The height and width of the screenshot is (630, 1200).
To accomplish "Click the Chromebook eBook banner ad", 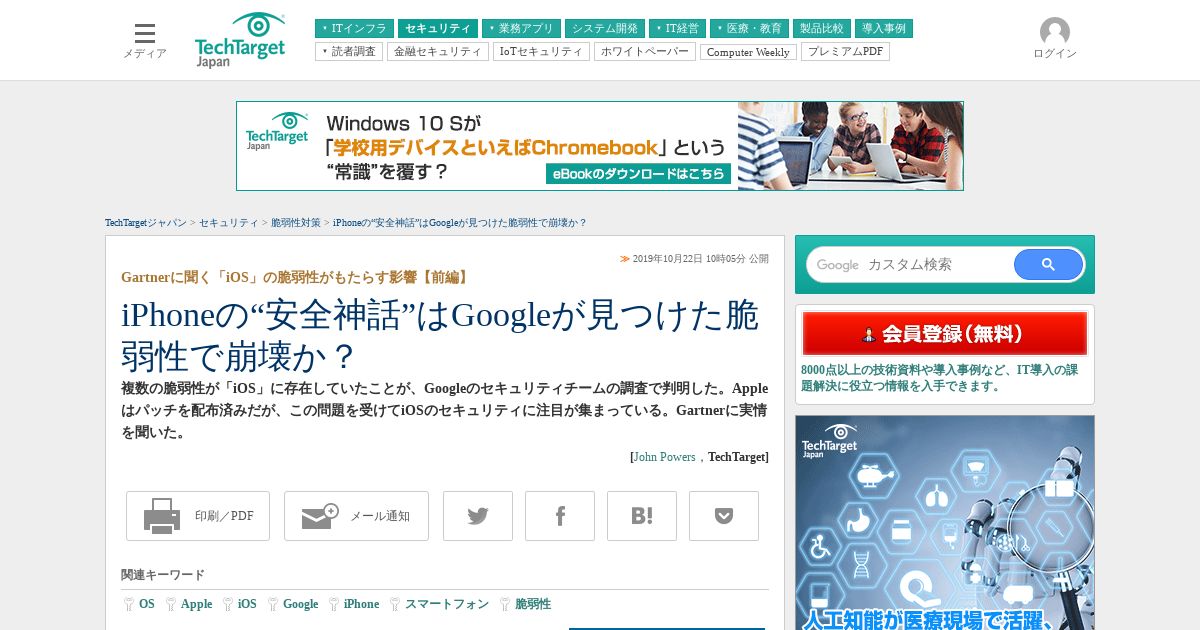I will pos(600,146).
